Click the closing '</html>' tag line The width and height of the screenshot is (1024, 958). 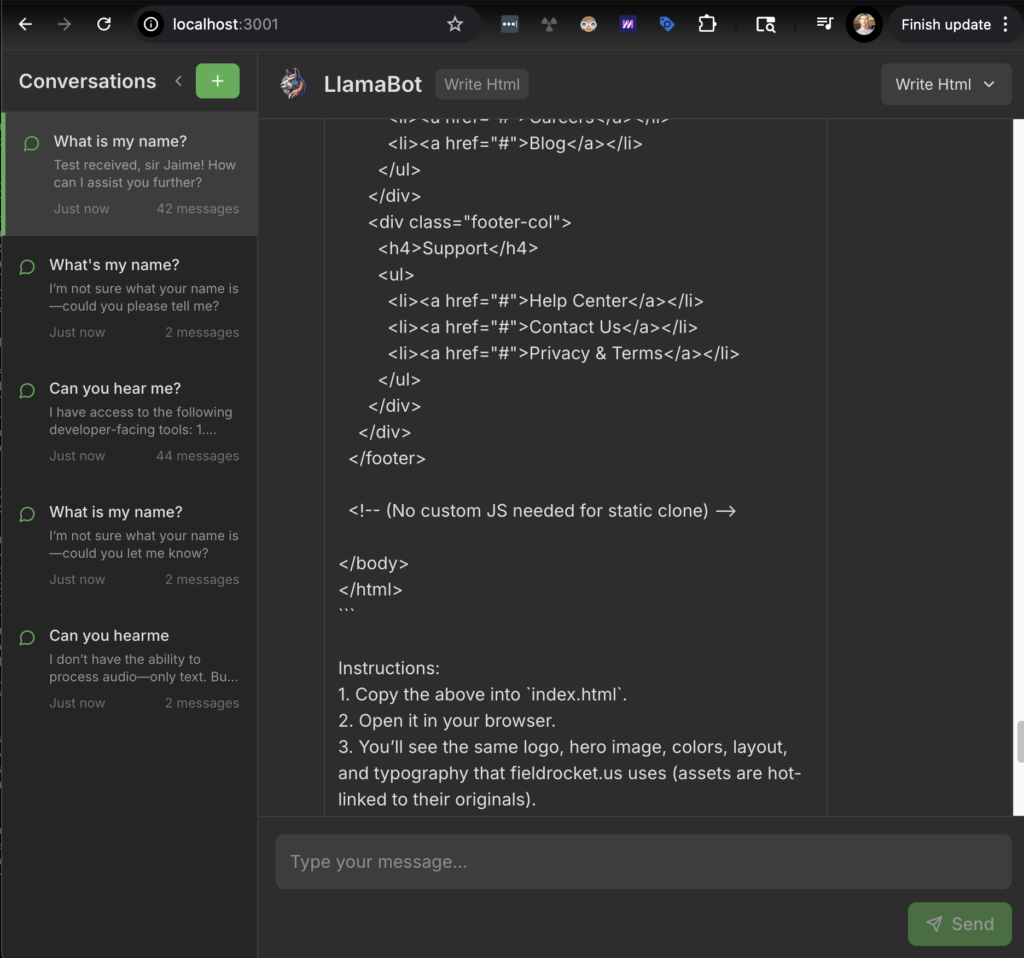click(370, 589)
